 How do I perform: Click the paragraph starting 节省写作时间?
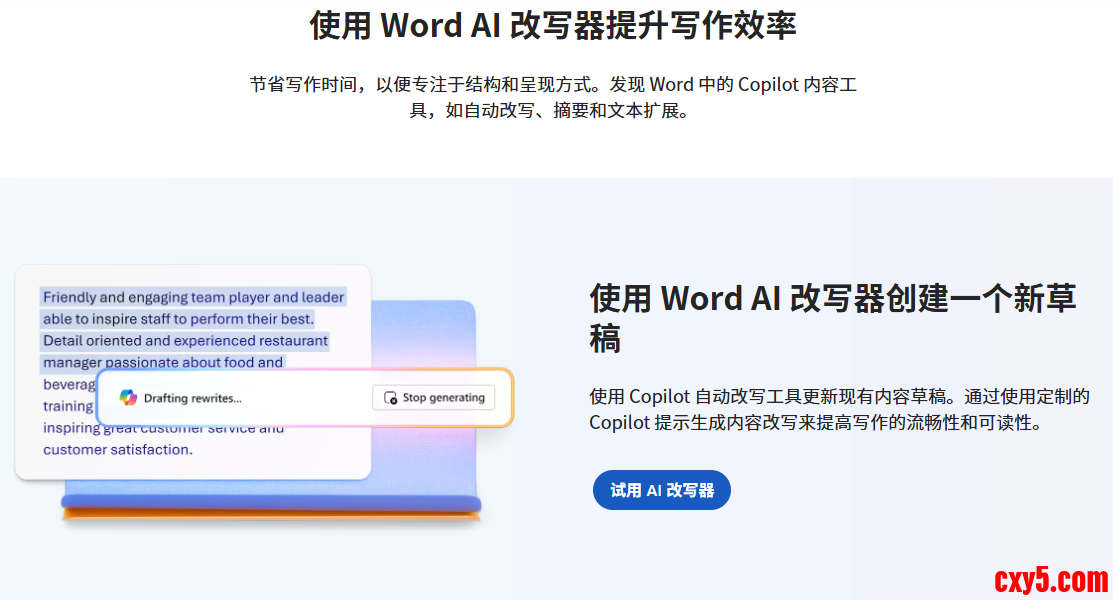553,97
